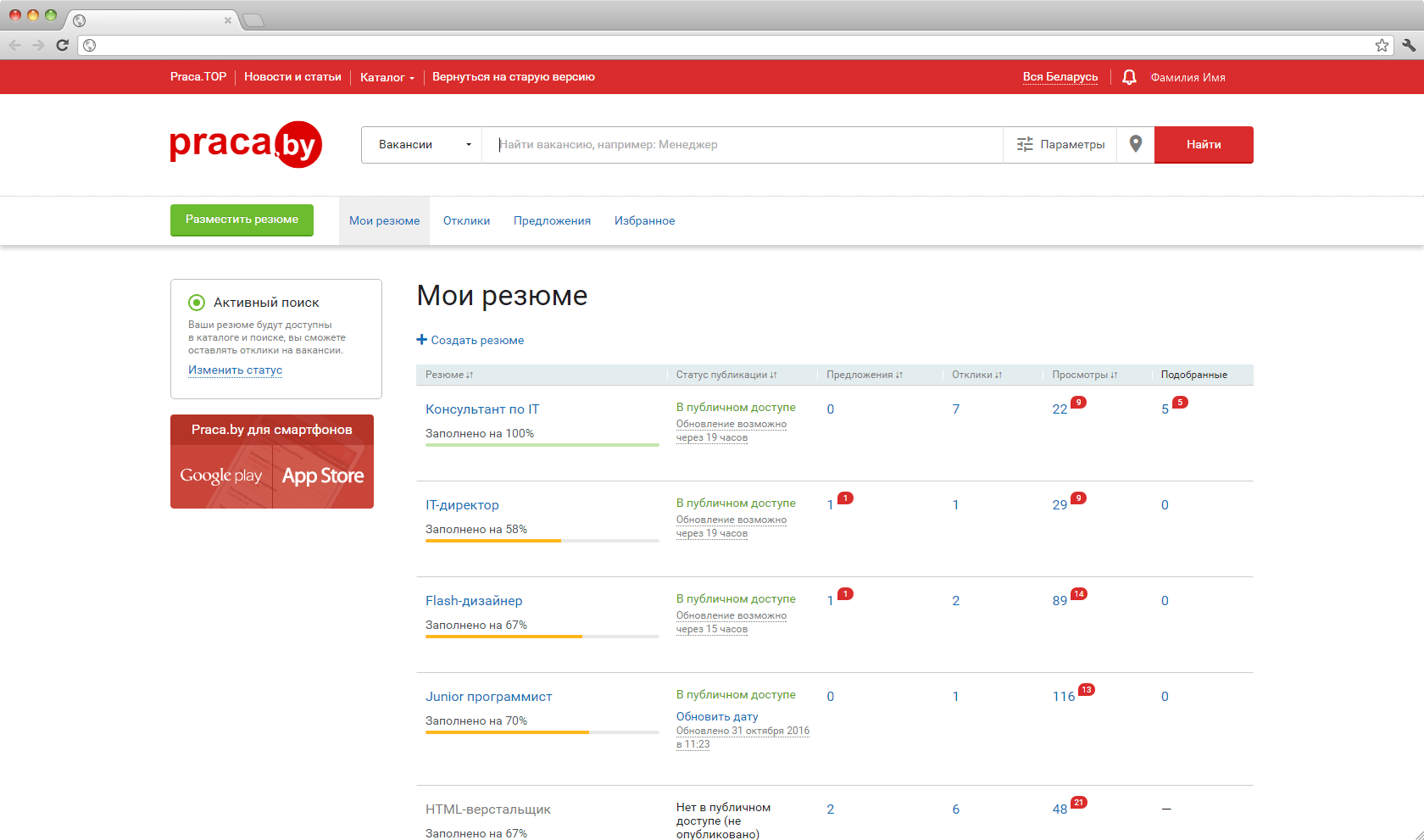Sort table by Статус публикации column
The width and height of the screenshot is (1424, 840).
(x=726, y=375)
